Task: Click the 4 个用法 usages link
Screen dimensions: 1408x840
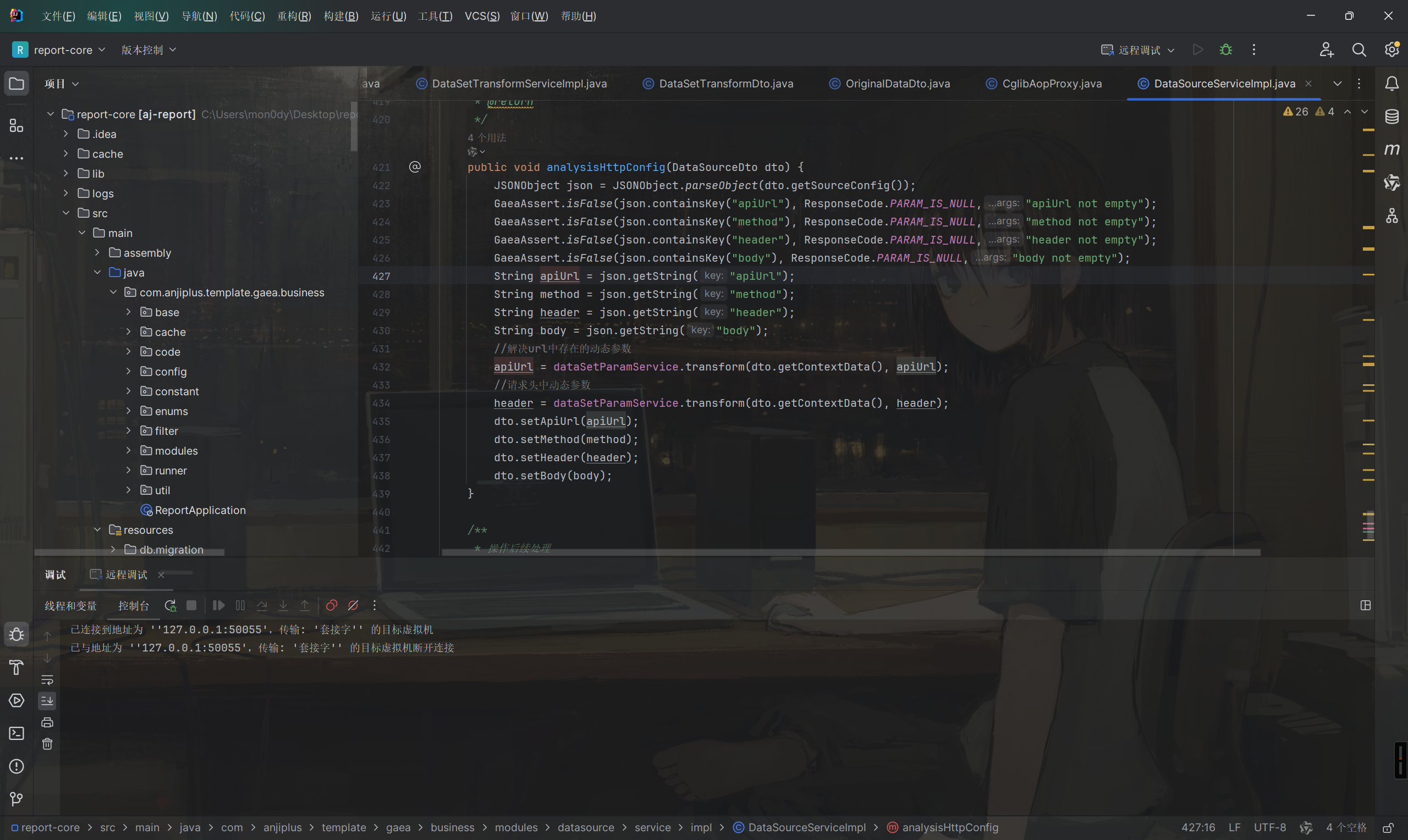Action: tap(487, 137)
